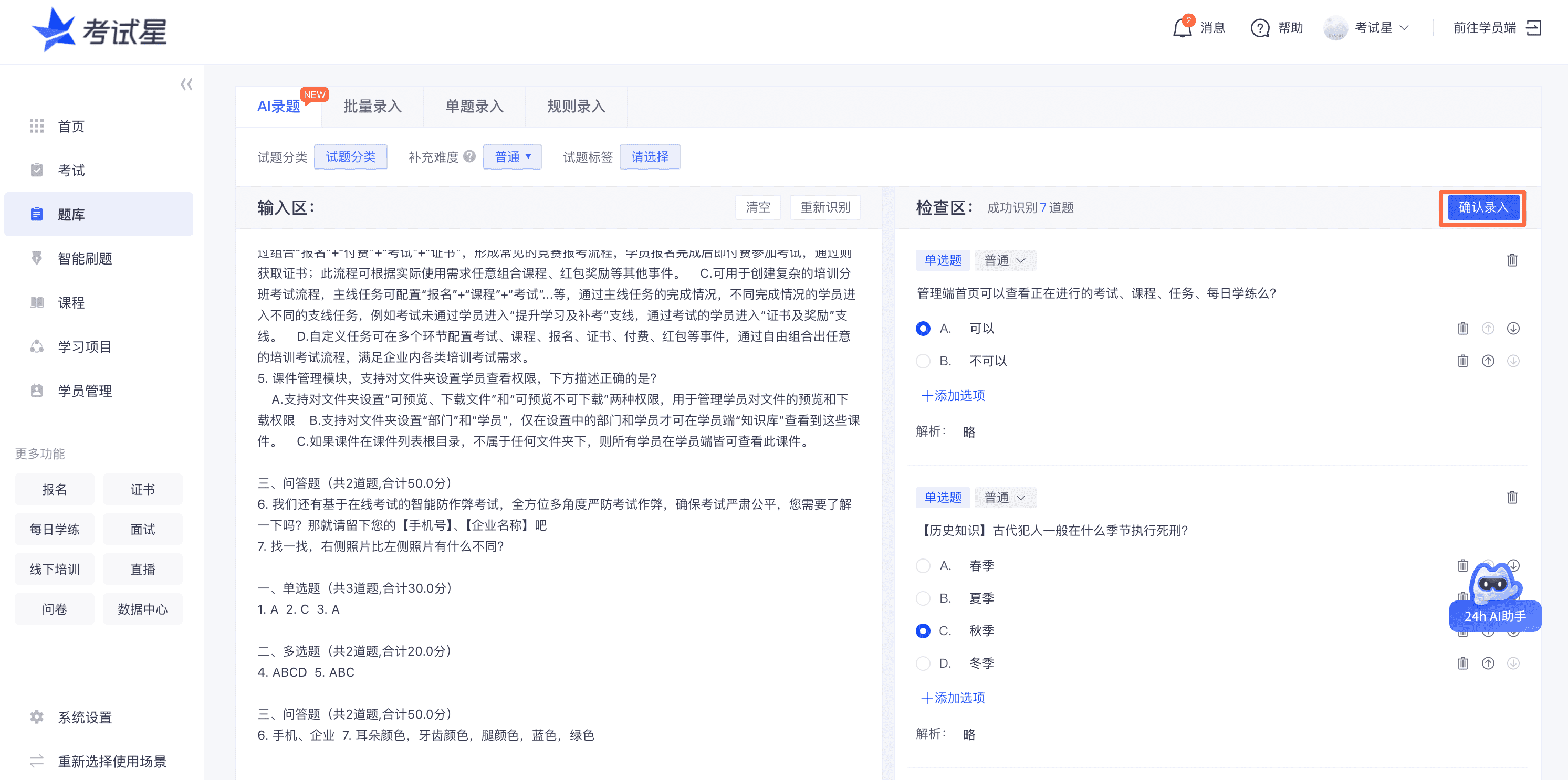Switch to the 规则录入 tab
Viewport: 1568px width, 780px height.
click(x=575, y=107)
